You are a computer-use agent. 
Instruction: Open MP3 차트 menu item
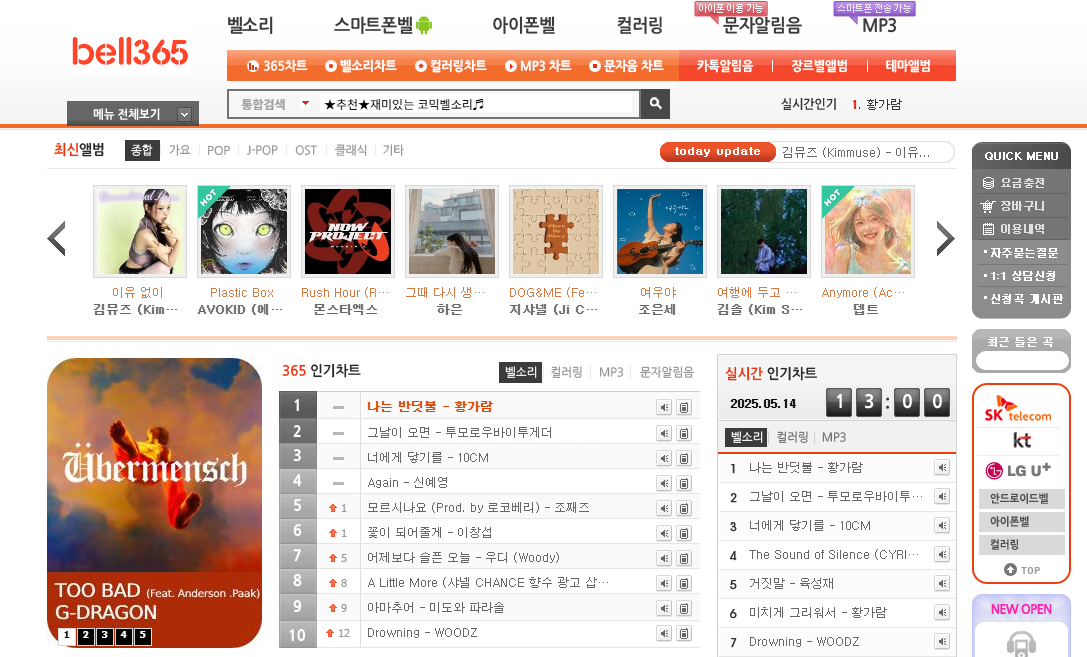click(x=538, y=66)
